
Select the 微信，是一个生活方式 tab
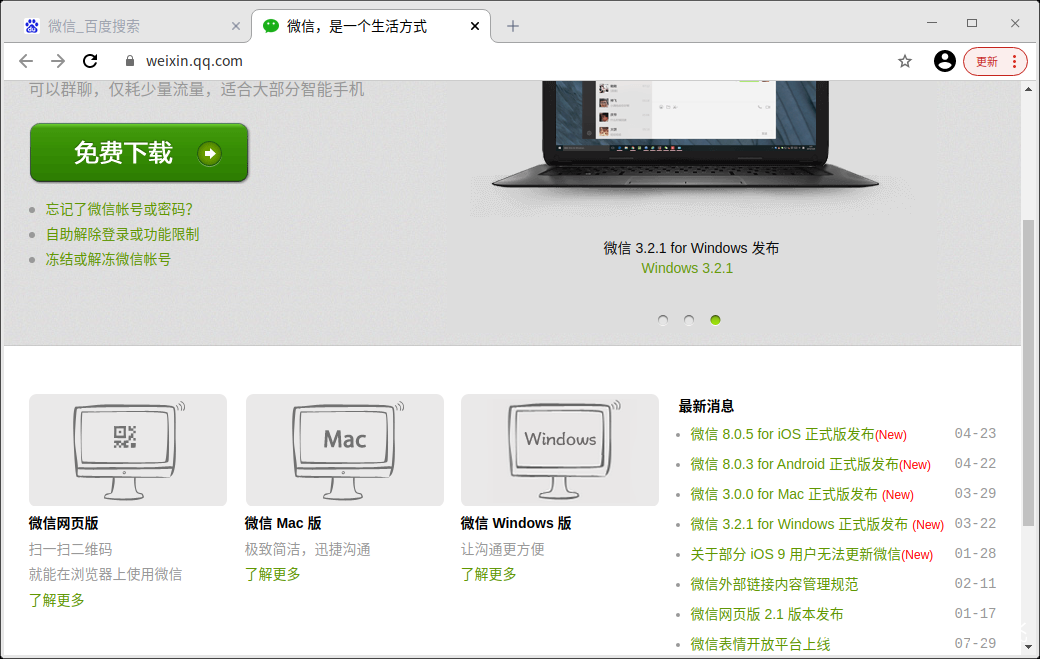click(371, 27)
